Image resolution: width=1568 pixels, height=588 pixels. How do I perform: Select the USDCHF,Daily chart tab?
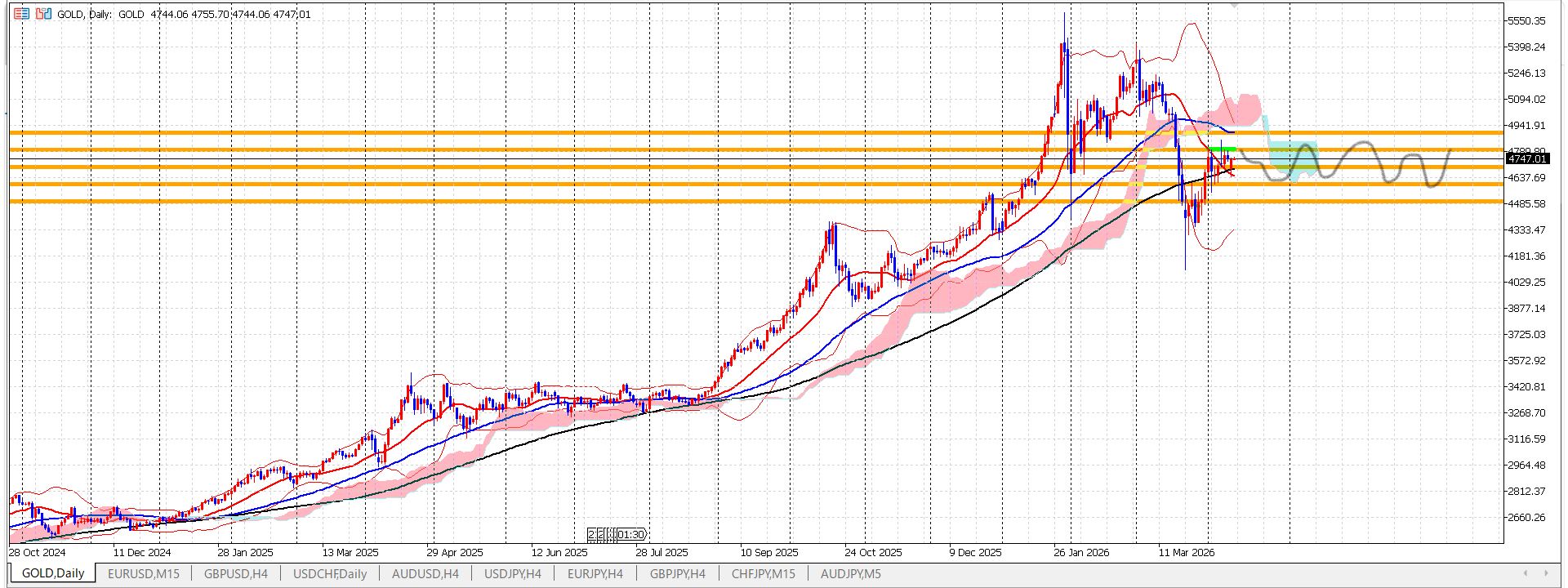click(330, 574)
